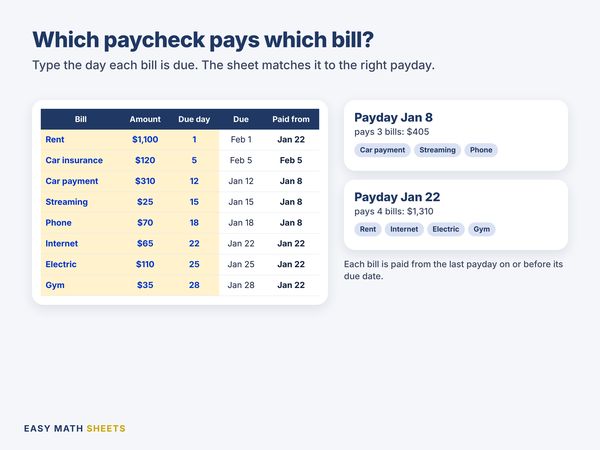Click 'pays 4 bills: $1,310' summary
Image resolution: width=600 pixels, height=450 pixels.
pos(394,212)
